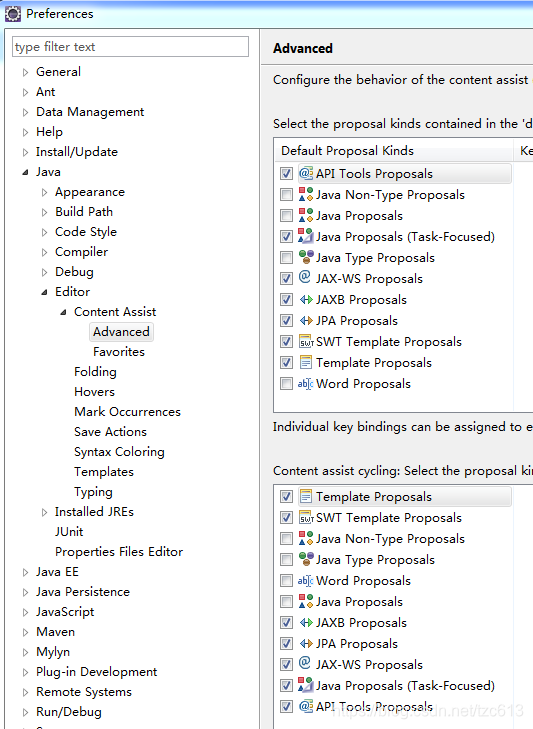Click SWT Template Proposals icon in cycling list
The width and height of the screenshot is (533, 729).
point(306,517)
